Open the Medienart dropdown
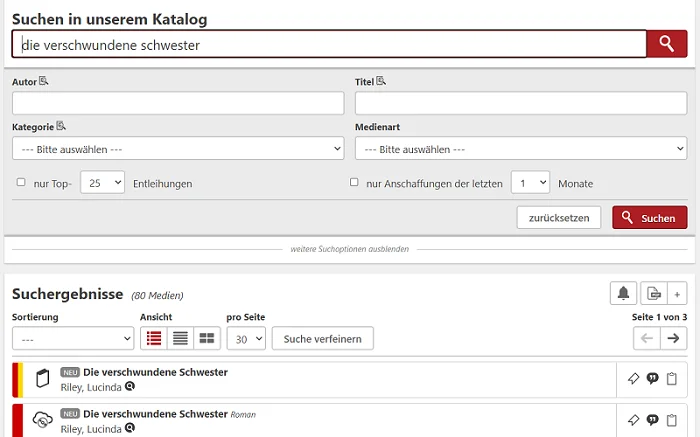This screenshot has height=437, width=700. (x=521, y=148)
